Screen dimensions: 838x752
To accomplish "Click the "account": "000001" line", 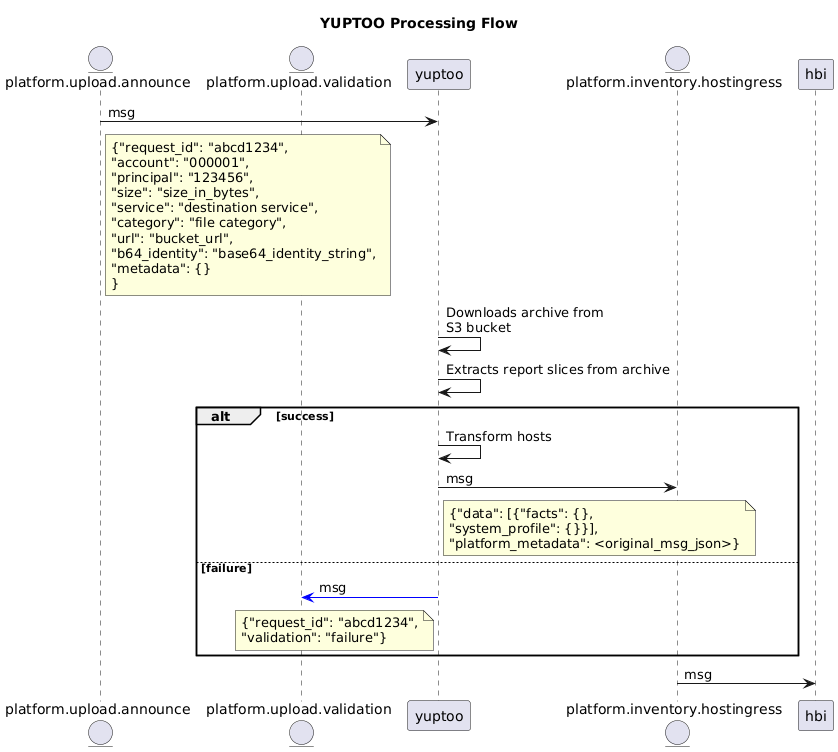I will 180,162.
